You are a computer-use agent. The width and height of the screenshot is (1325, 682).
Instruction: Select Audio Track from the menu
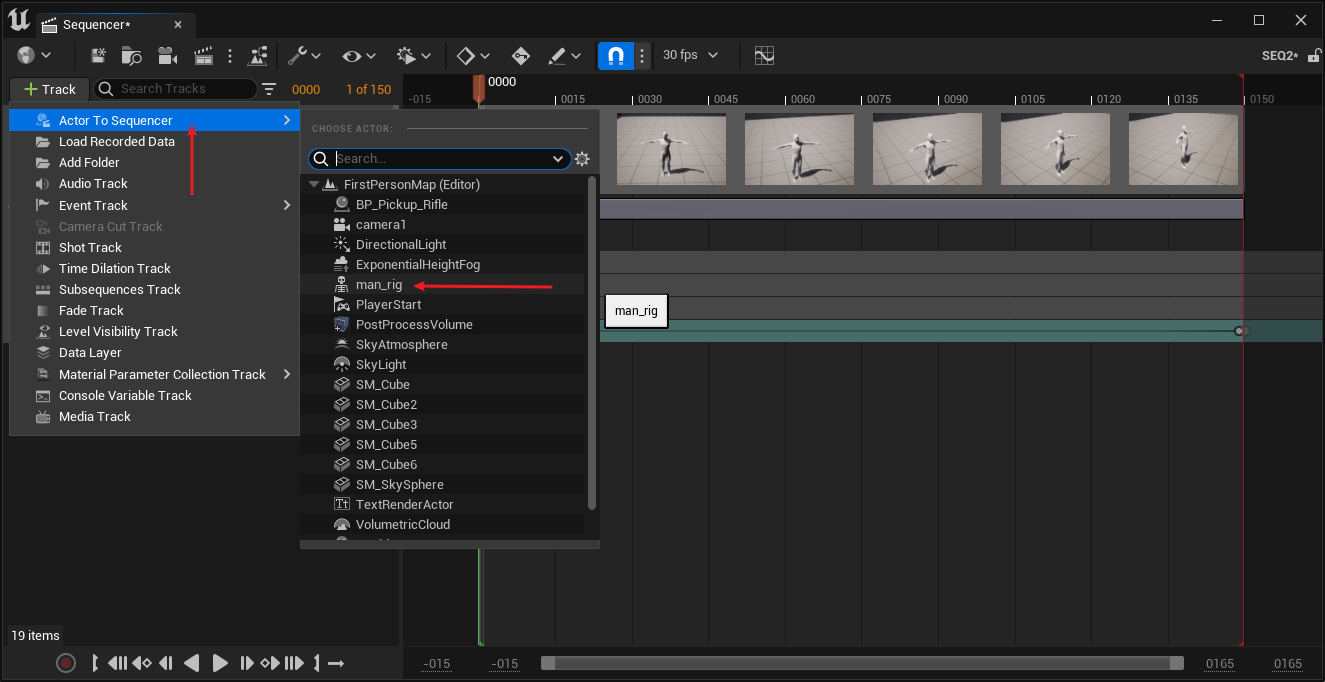(x=93, y=184)
